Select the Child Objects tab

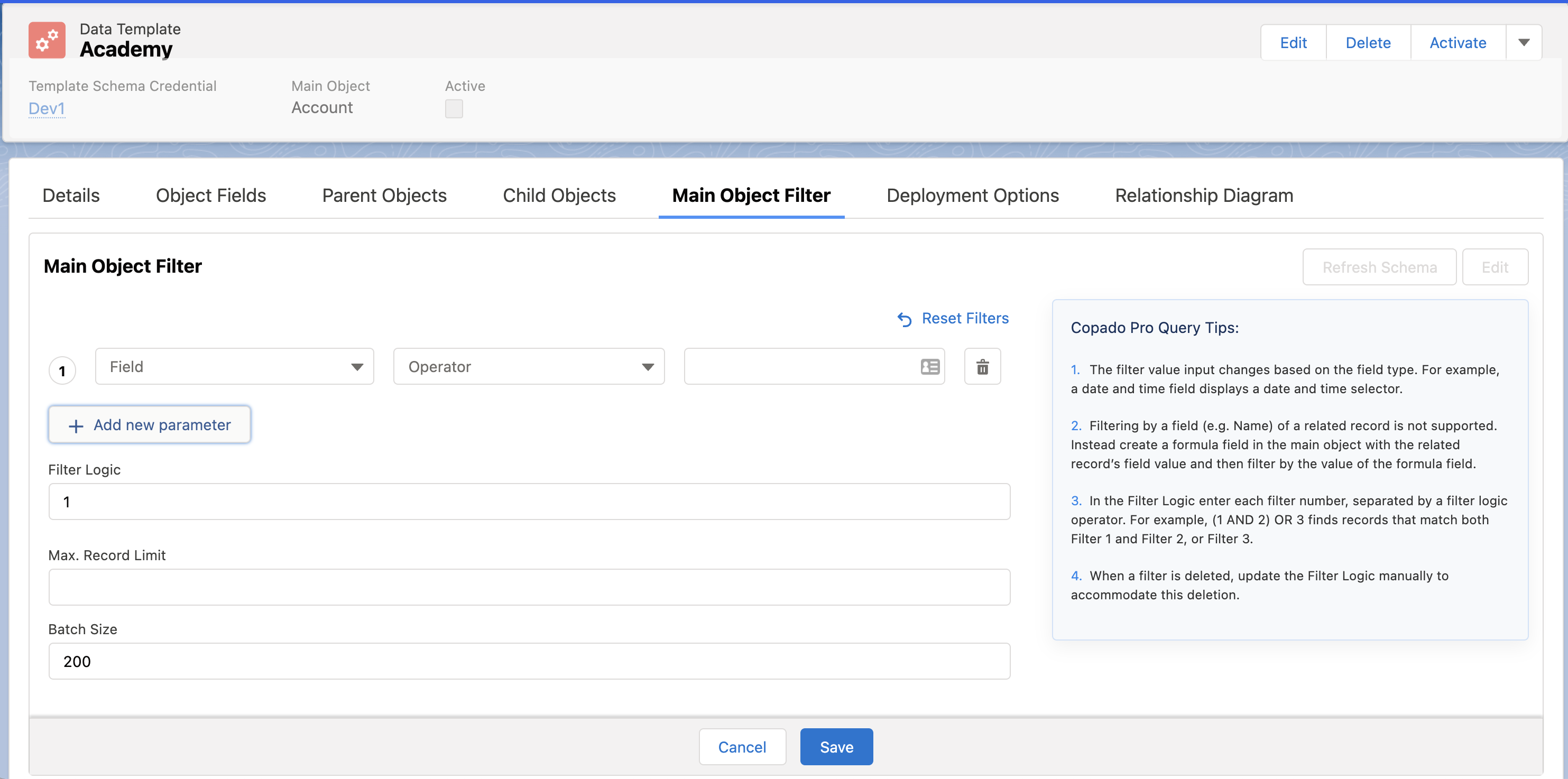click(x=559, y=196)
